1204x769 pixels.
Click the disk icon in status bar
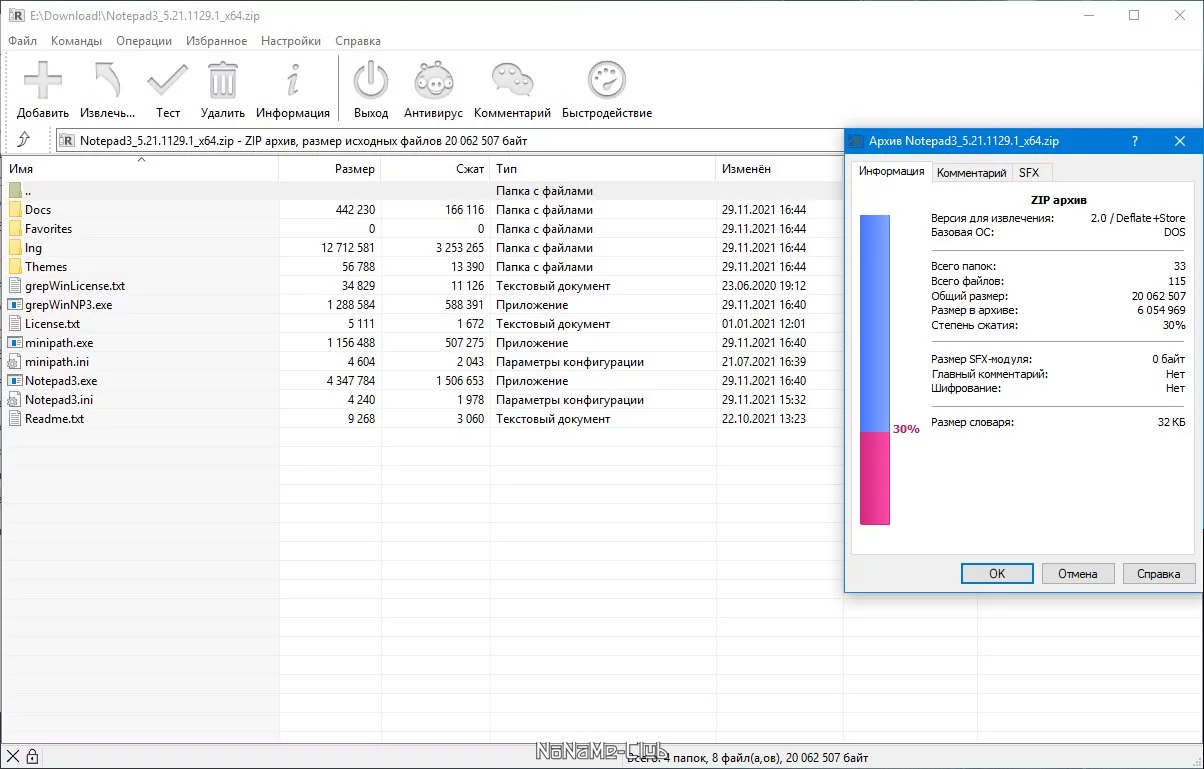pos(13,757)
